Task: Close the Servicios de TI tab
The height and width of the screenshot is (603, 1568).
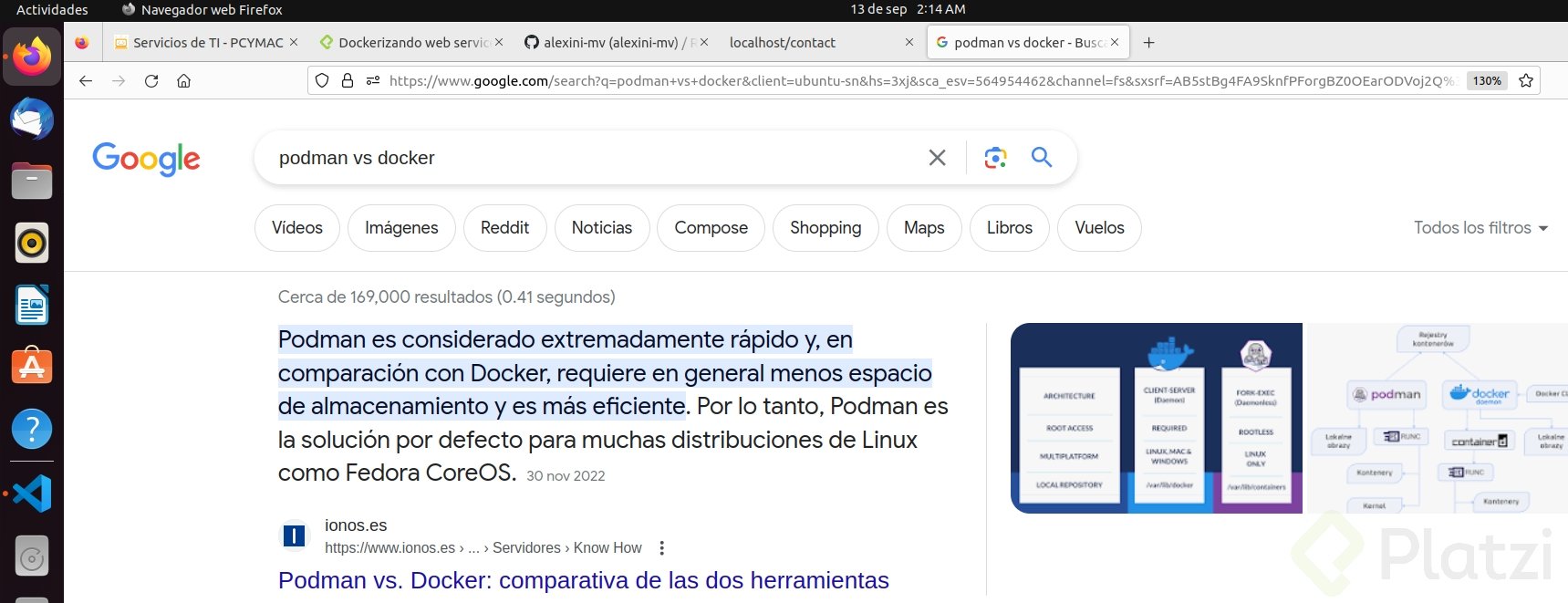Action: pos(294,42)
